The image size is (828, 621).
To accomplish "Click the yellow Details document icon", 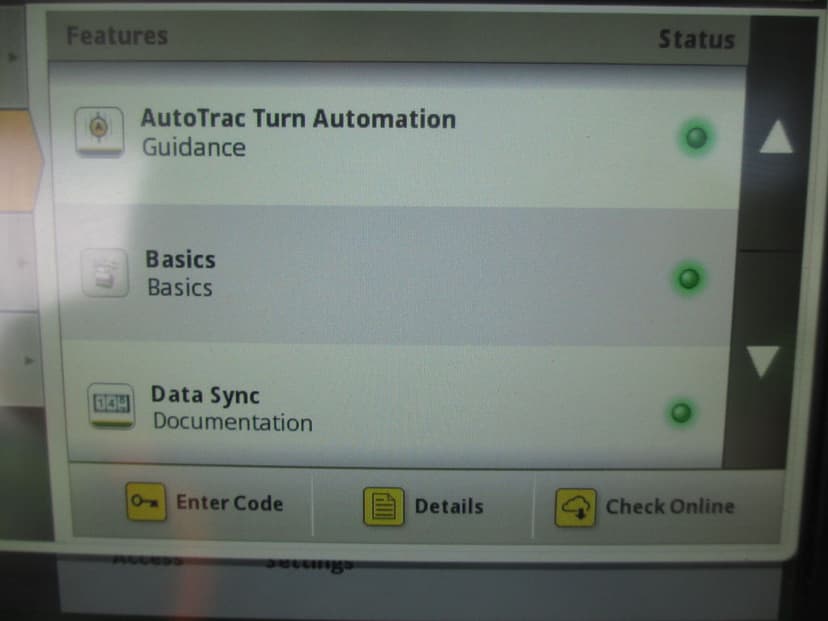I will point(384,506).
